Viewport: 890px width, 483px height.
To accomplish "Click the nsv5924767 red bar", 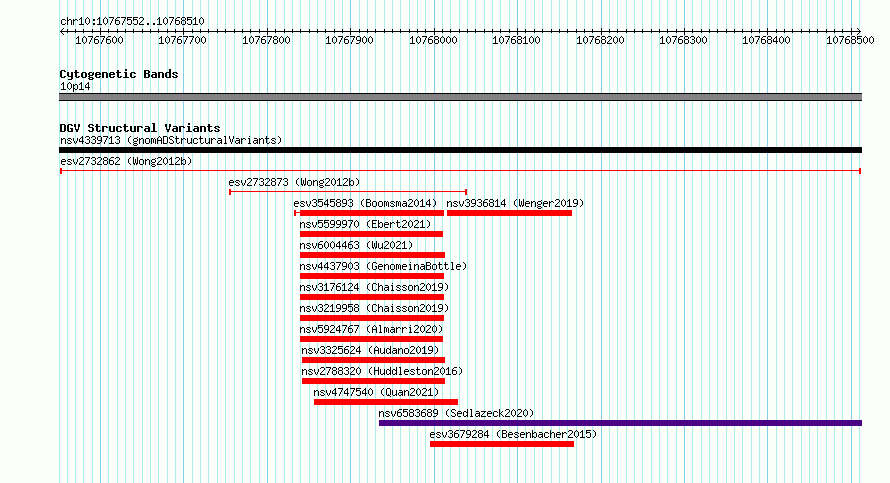I will pos(371,339).
